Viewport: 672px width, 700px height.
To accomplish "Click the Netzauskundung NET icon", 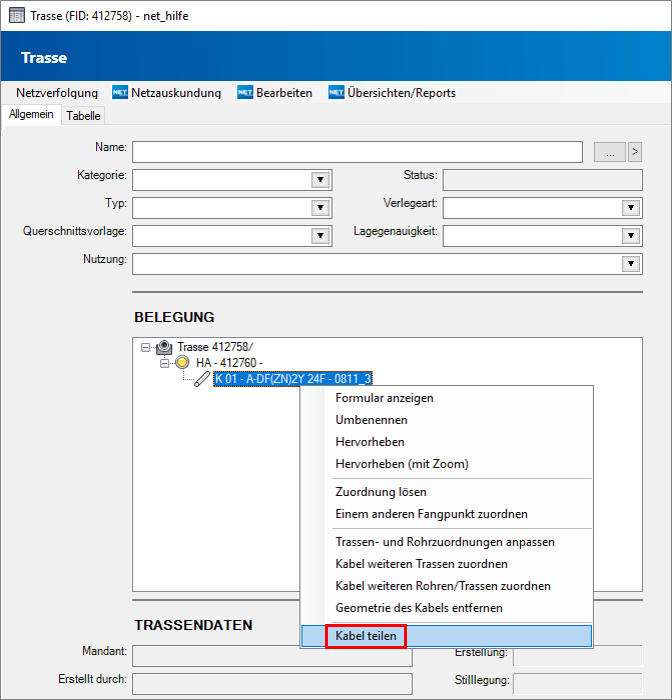I will pyautogui.click(x=120, y=93).
